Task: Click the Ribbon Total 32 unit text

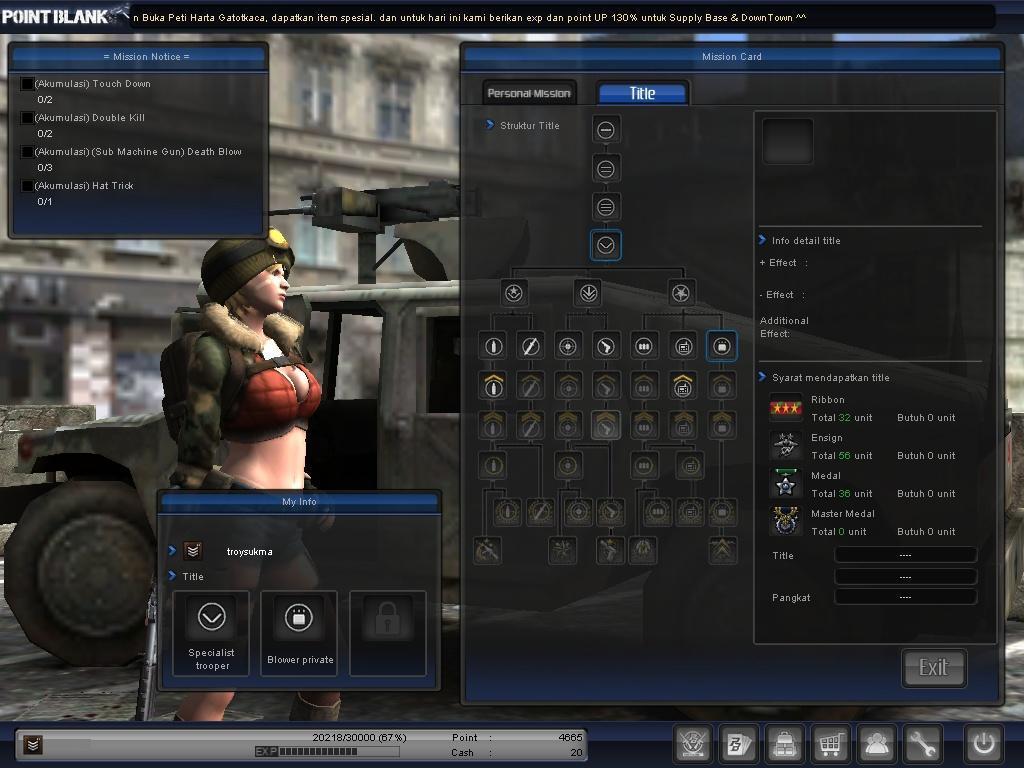Action: pyautogui.click(x=841, y=417)
